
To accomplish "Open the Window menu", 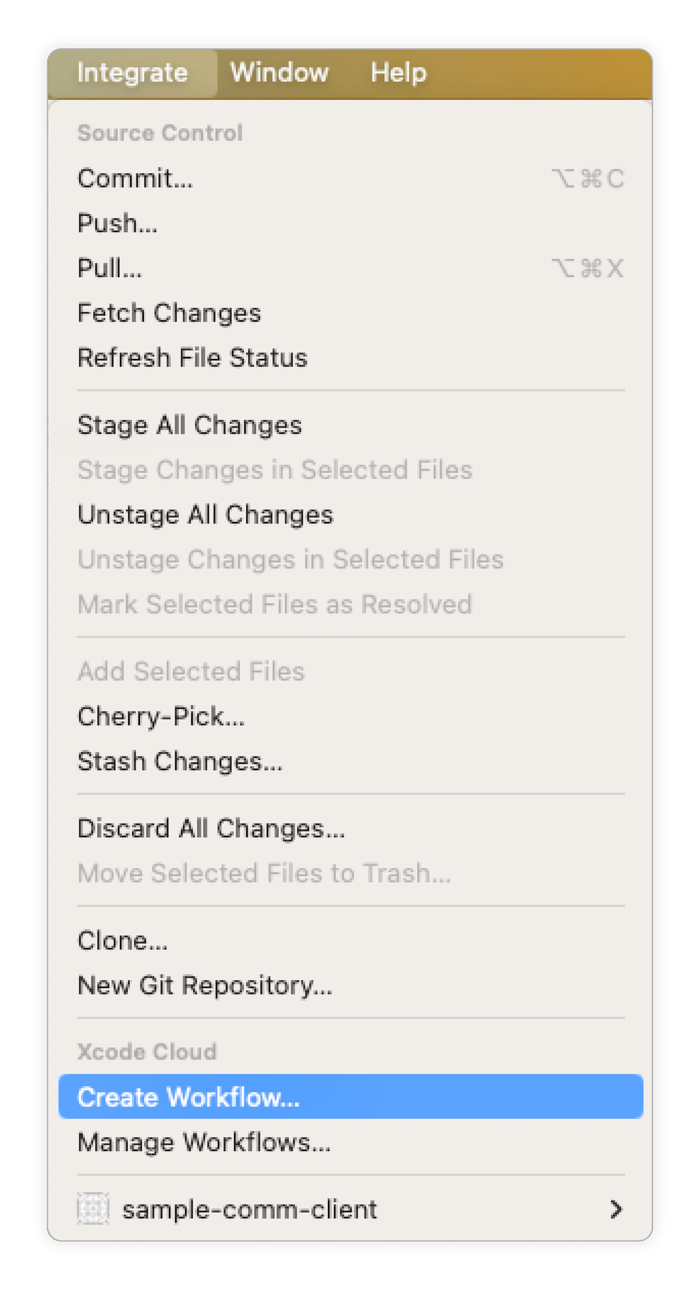I will click(x=279, y=72).
